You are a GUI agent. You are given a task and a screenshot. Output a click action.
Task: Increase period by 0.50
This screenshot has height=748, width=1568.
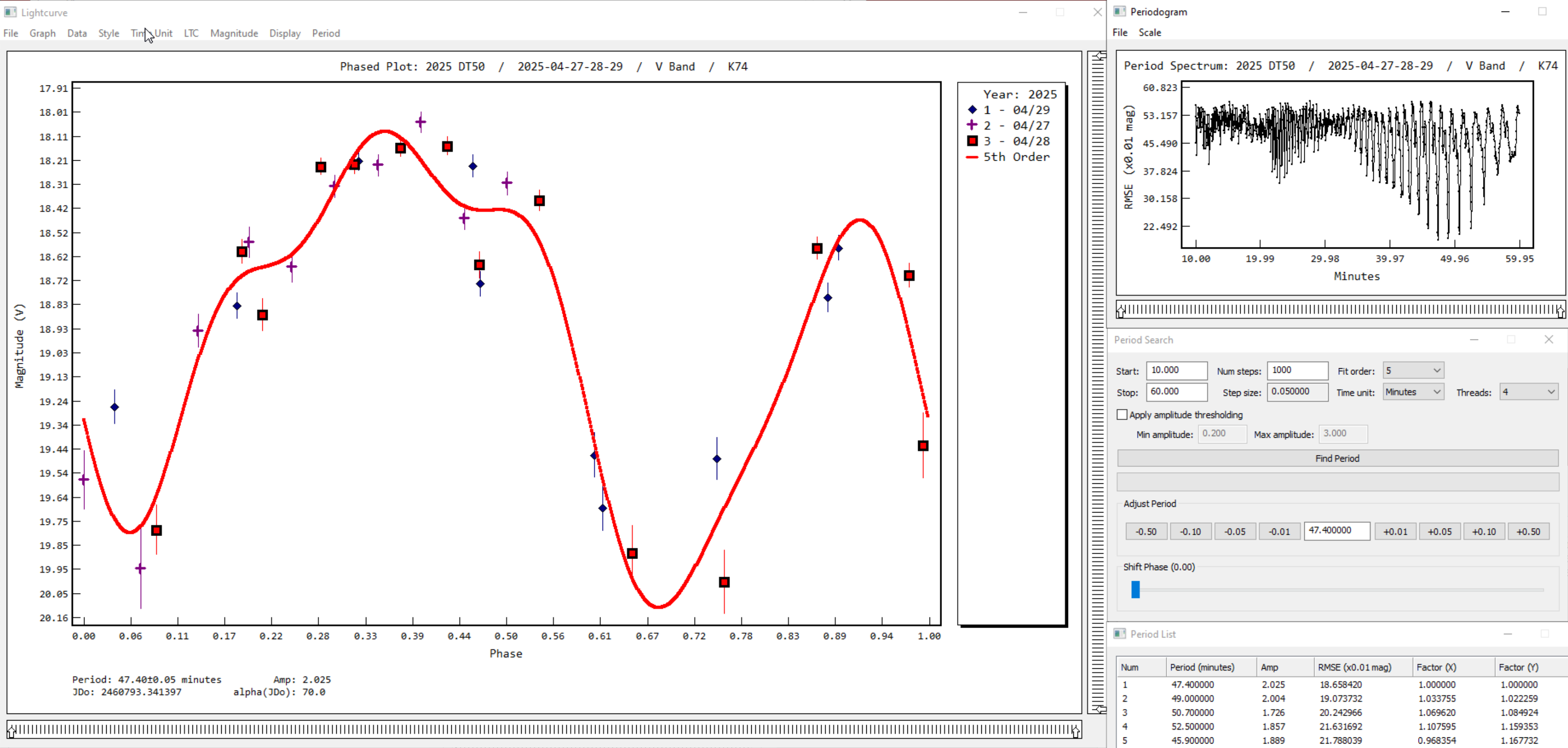point(1529,531)
